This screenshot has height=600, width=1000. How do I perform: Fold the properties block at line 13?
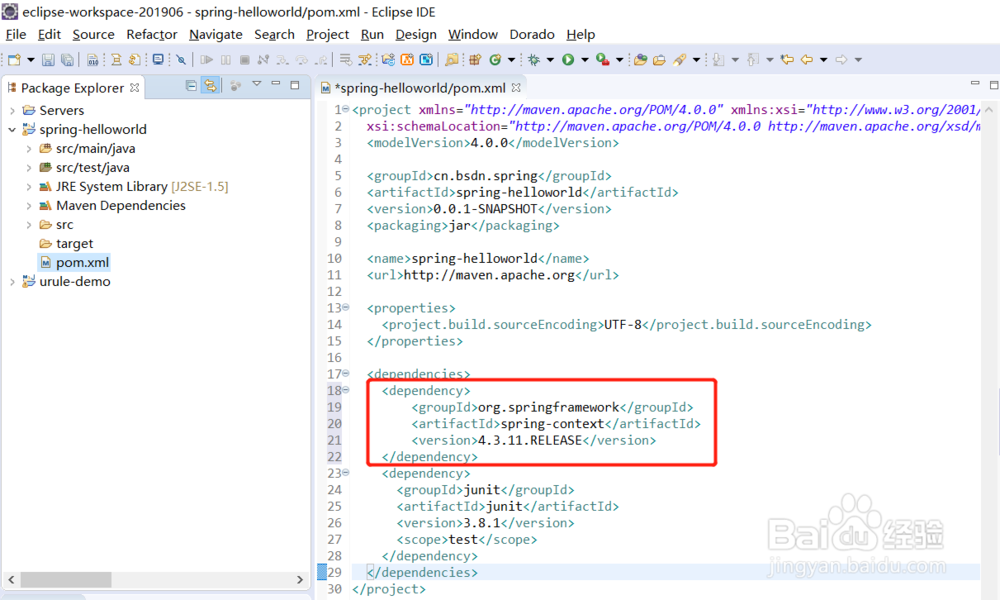tap(346, 307)
